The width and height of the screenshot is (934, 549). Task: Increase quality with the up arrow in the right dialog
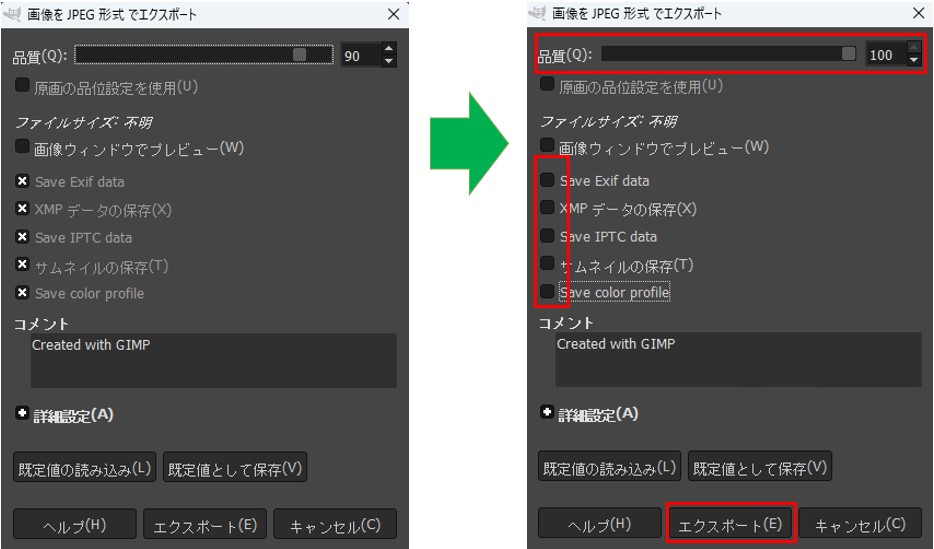pyautogui.click(x=914, y=48)
